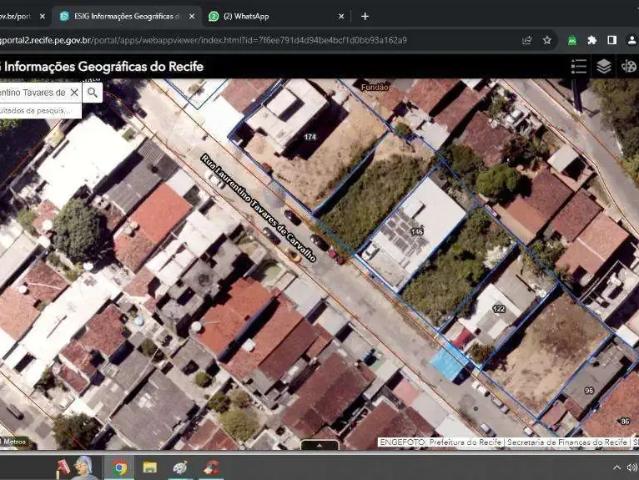Click the browser address bar URL
639x480 pixels.
coord(203,40)
